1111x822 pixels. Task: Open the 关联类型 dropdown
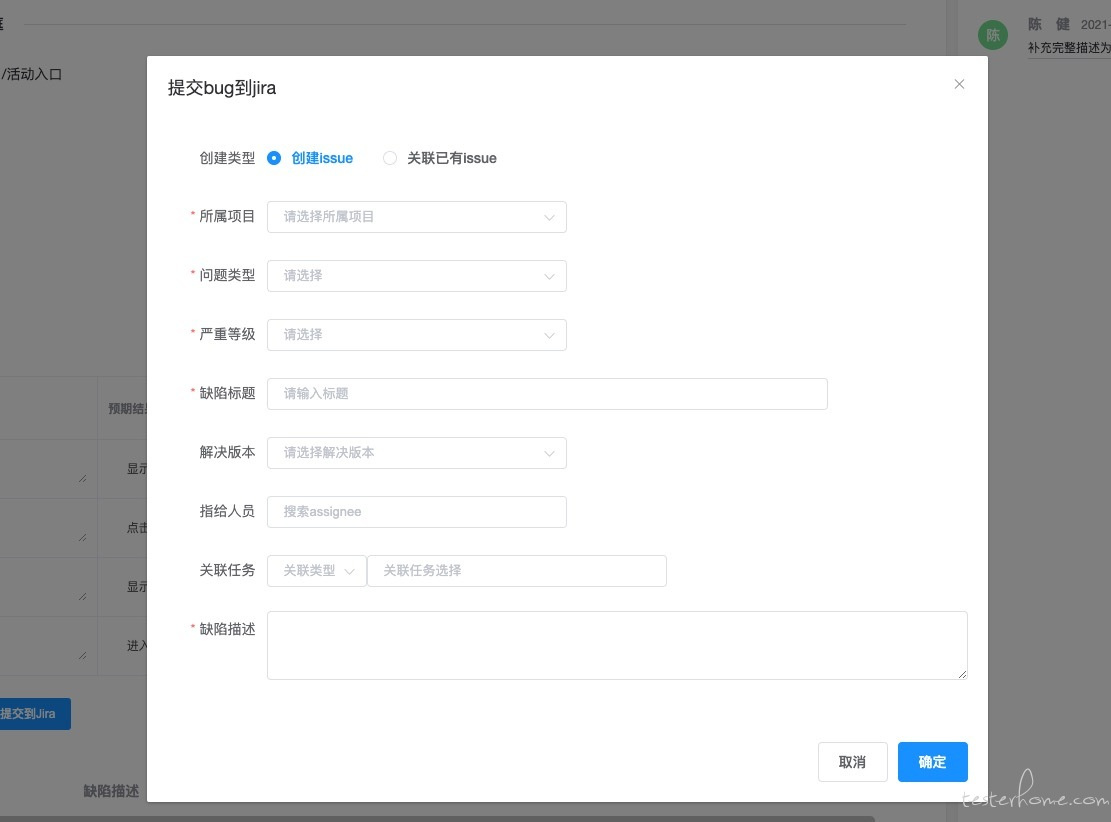pyautogui.click(x=317, y=570)
